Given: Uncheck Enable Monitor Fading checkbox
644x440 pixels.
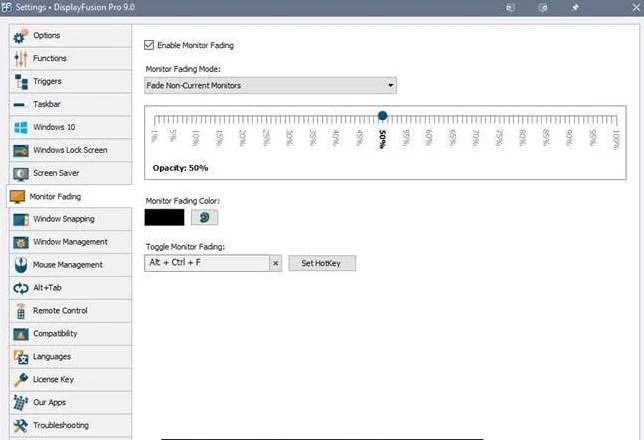Looking at the screenshot, I should pos(149,45).
